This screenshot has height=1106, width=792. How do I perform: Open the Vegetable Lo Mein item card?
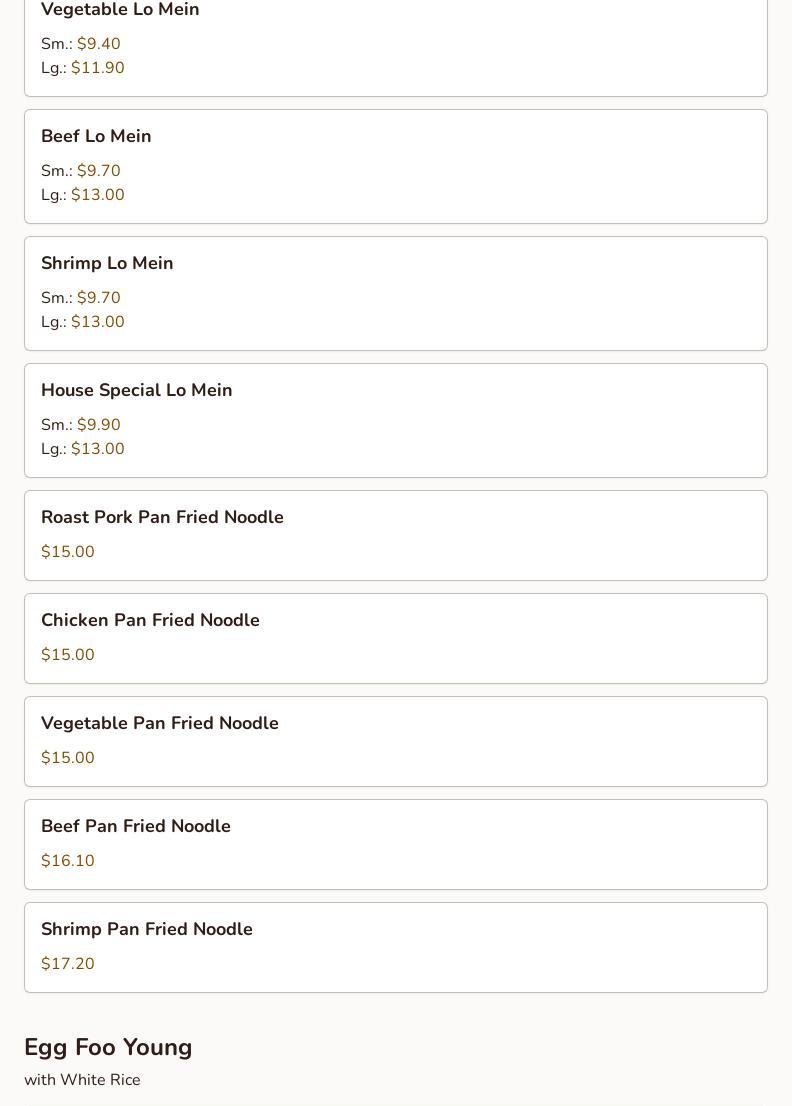396,47
